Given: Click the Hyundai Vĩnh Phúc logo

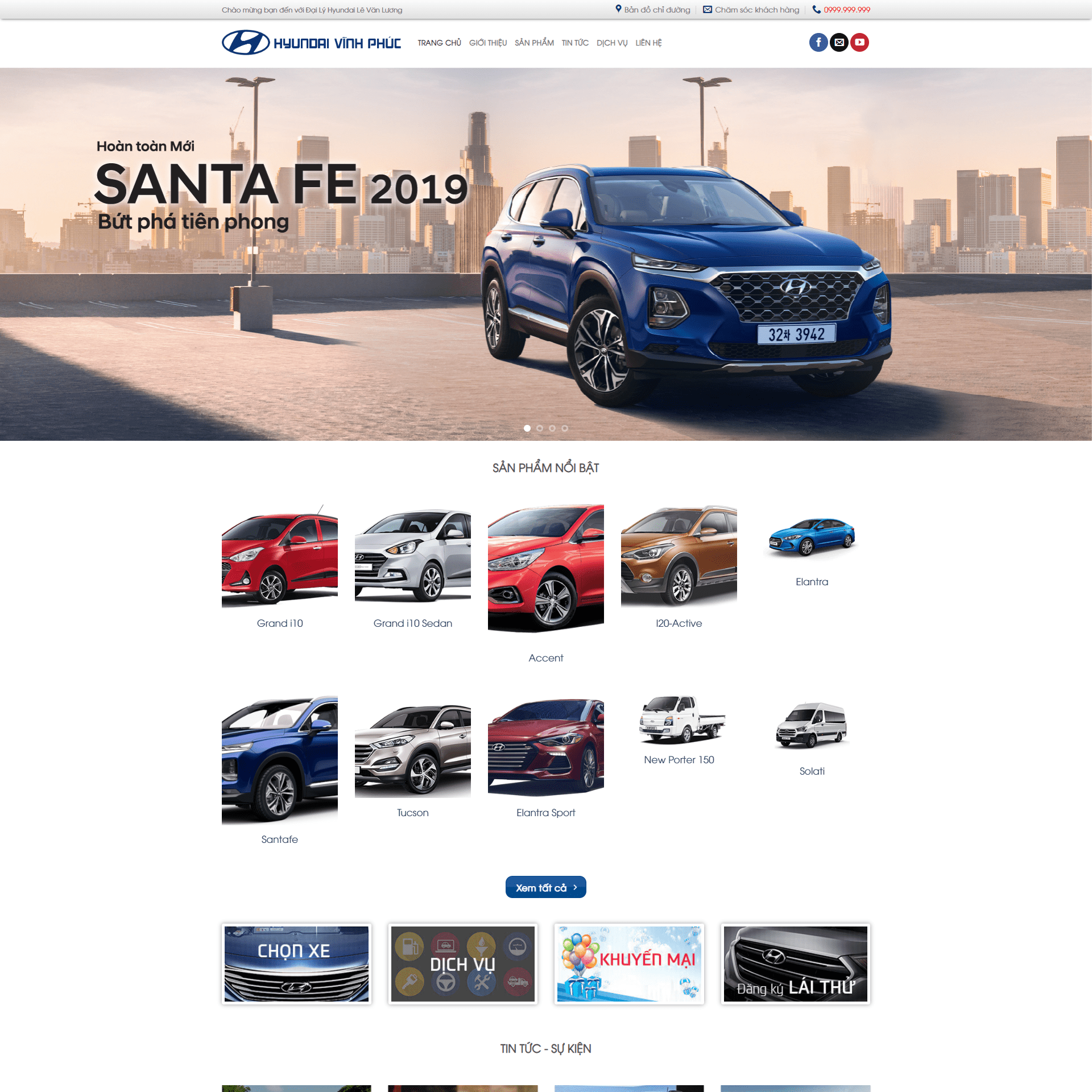Looking at the screenshot, I should point(311,43).
